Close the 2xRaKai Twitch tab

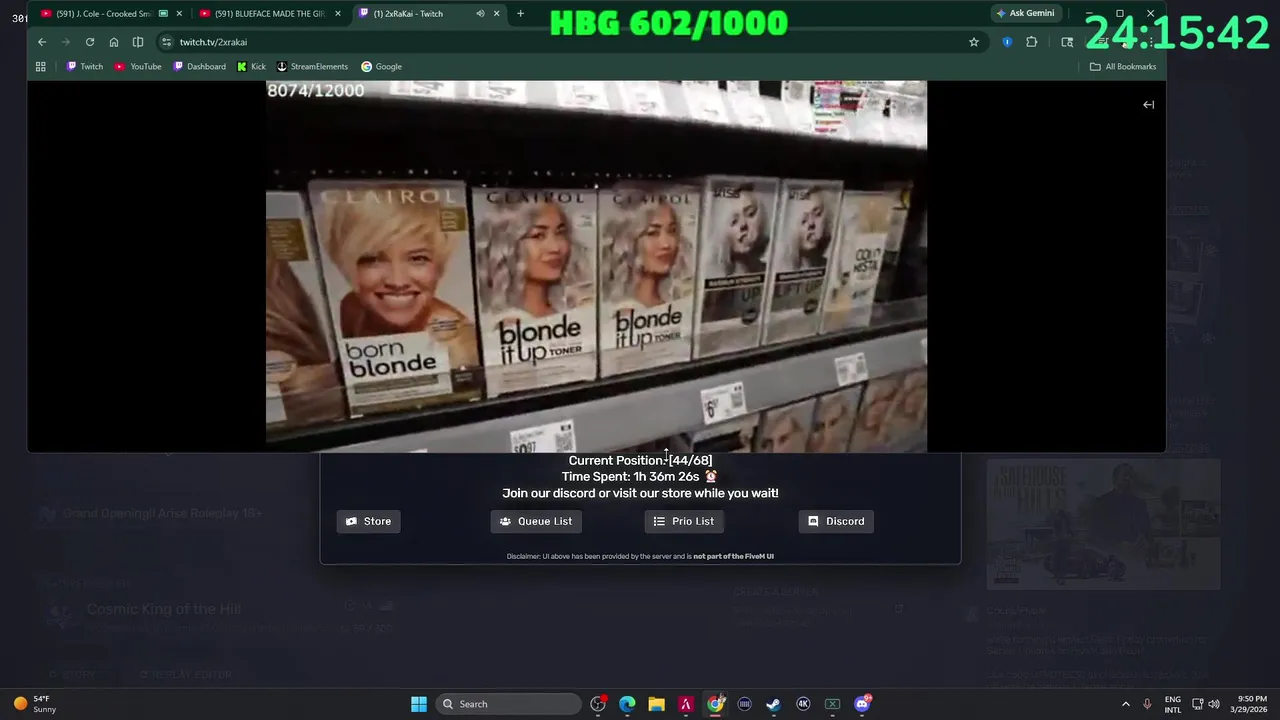tap(496, 14)
